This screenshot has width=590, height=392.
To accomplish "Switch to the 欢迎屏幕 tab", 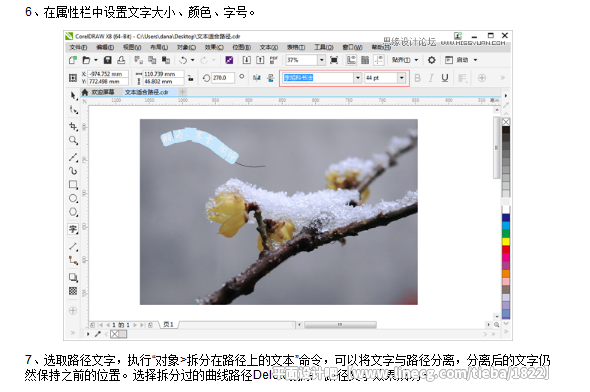I will [x=103, y=92].
